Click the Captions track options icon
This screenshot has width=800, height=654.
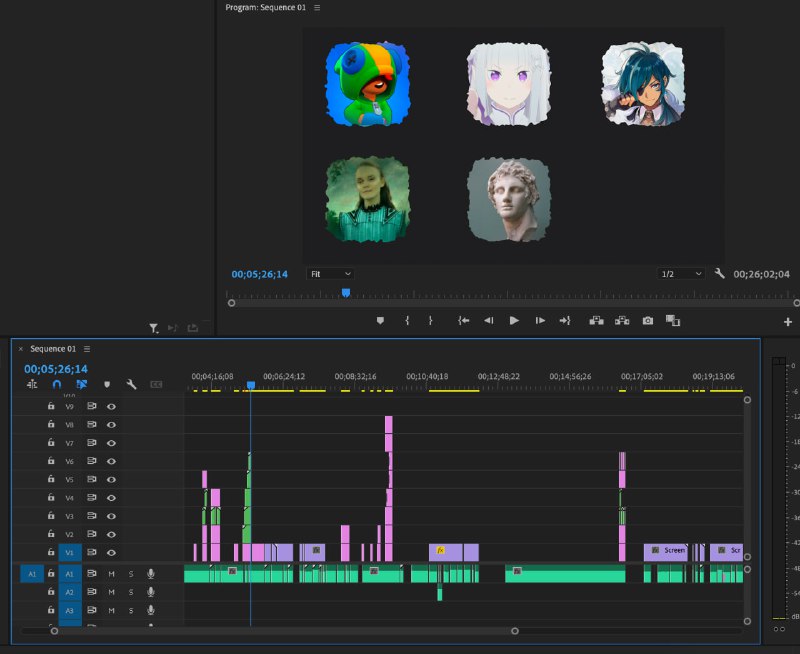(x=156, y=384)
